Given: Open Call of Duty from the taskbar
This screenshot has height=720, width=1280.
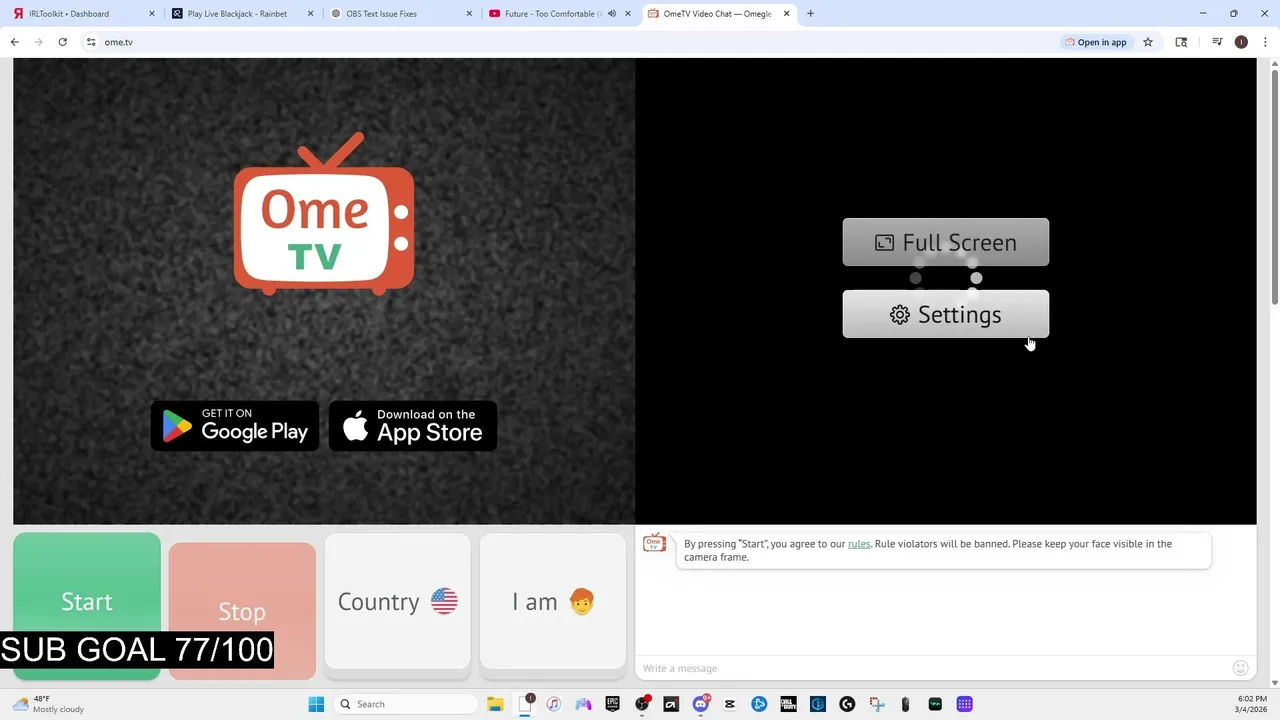Looking at the screenshot, I should (788, 704).
